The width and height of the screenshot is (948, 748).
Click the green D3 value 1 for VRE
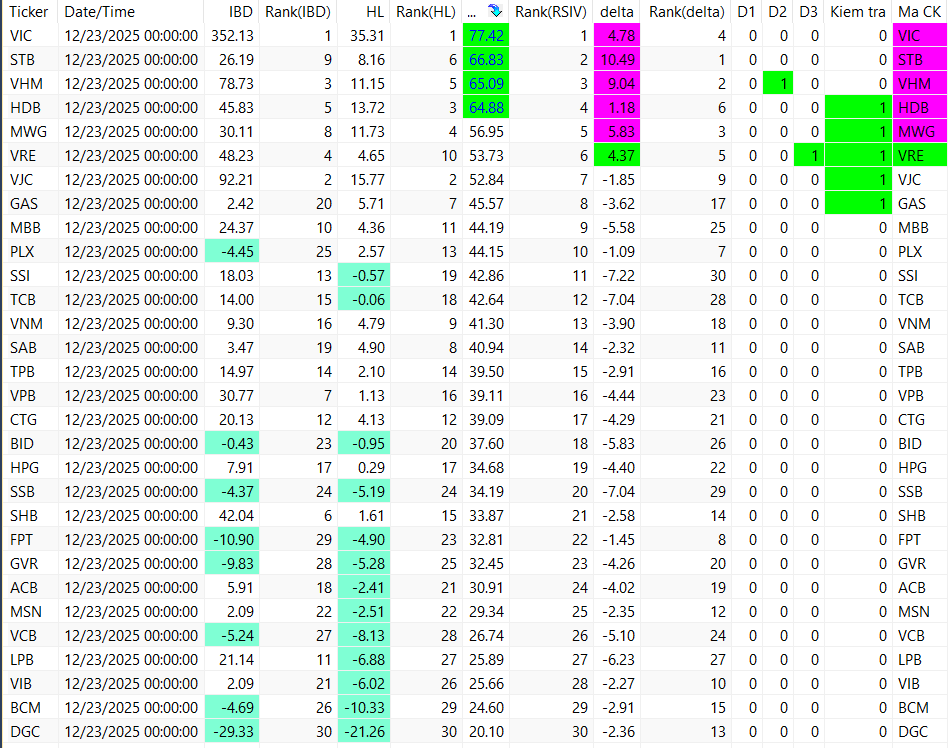(x=809, y=156)
